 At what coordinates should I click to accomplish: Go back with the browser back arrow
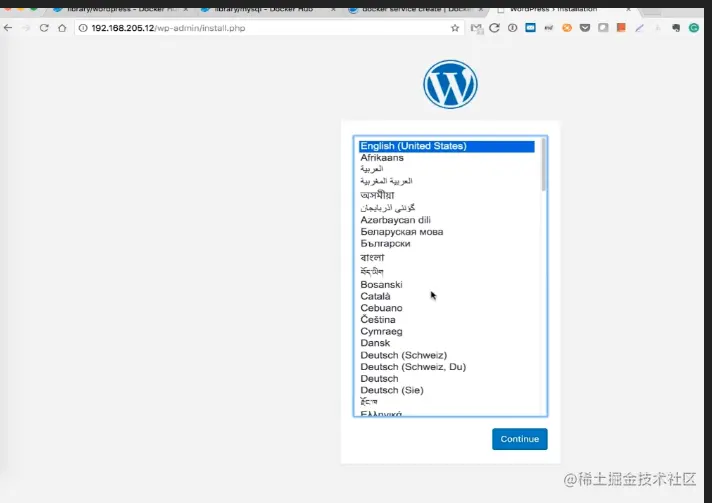[x=8, y=28]
